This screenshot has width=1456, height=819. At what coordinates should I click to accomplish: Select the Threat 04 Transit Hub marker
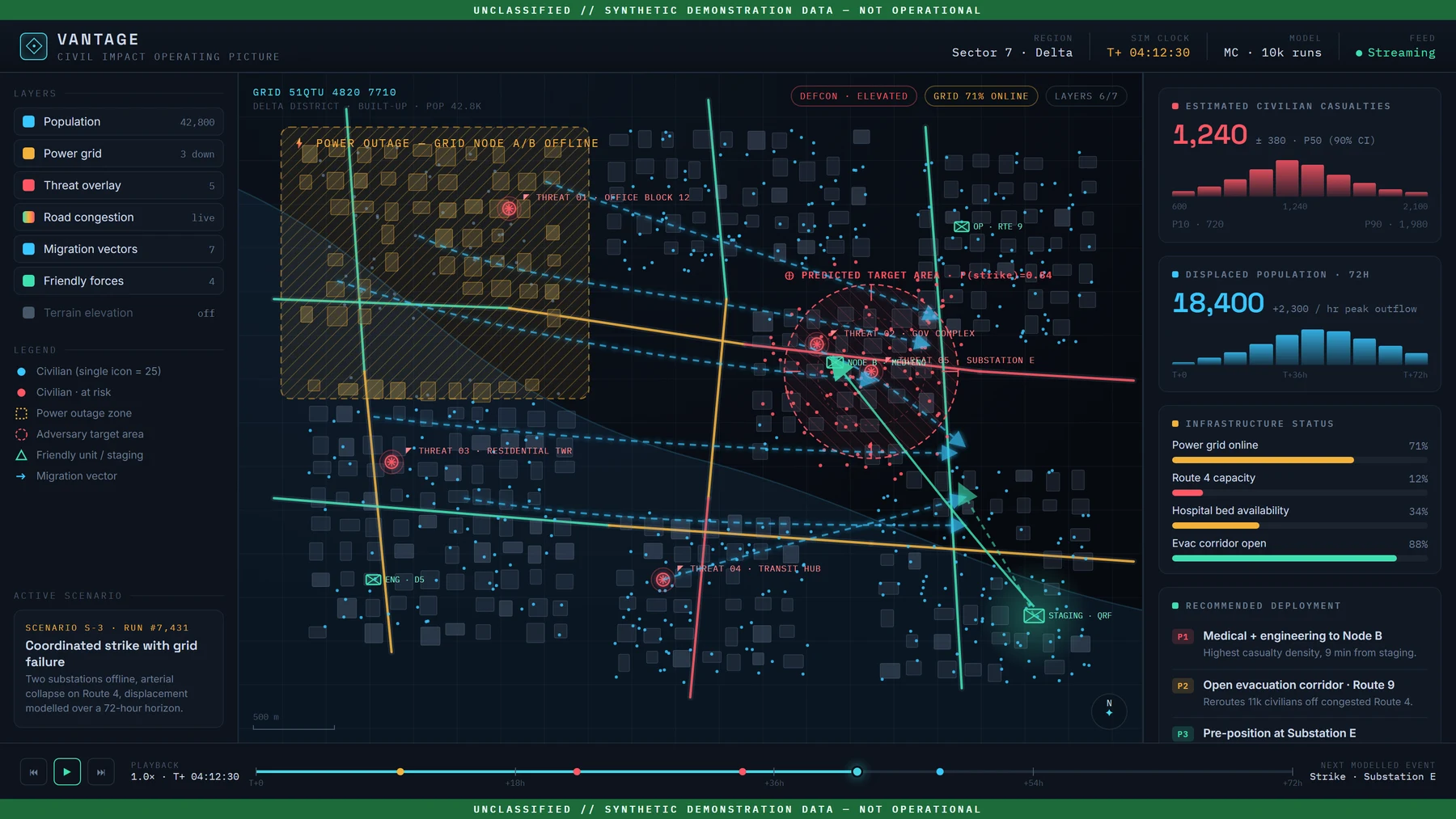click(x=662, y=580)
